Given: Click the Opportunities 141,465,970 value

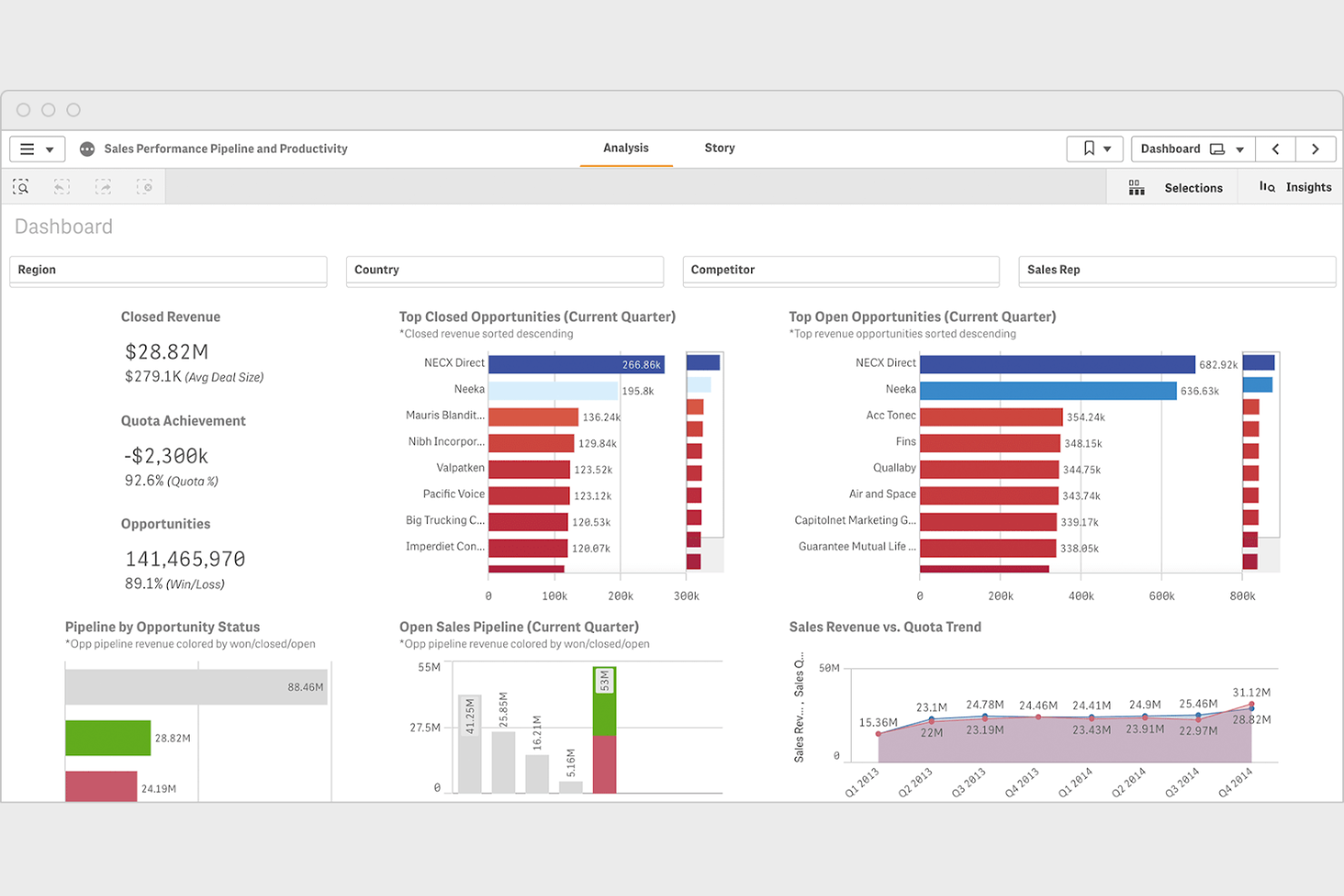Looking at the screenshot, I should point(185,559).
